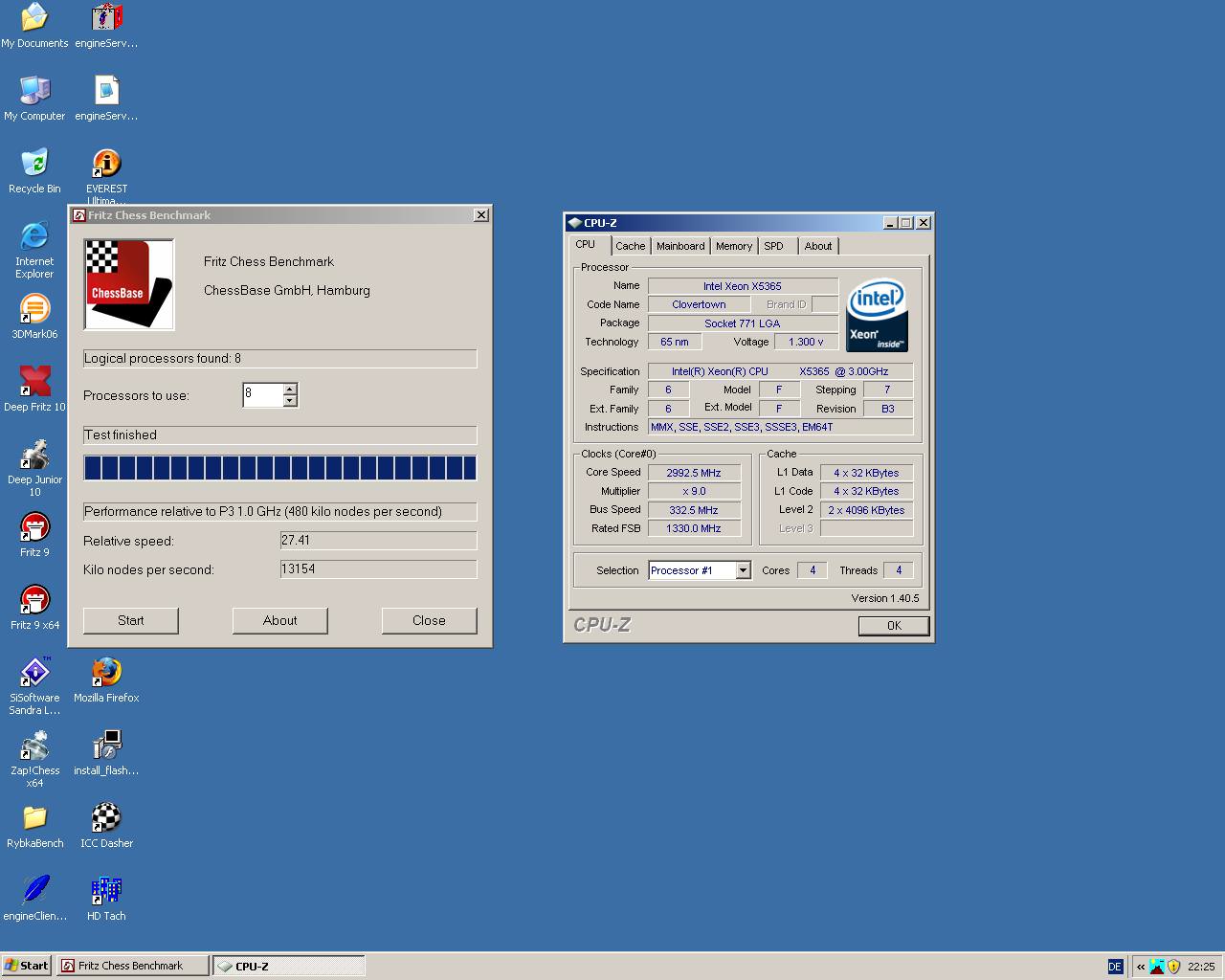The image size is (1225, 980).
Task: Click the Processors to use input field
Action: click(x=263, y=395)
